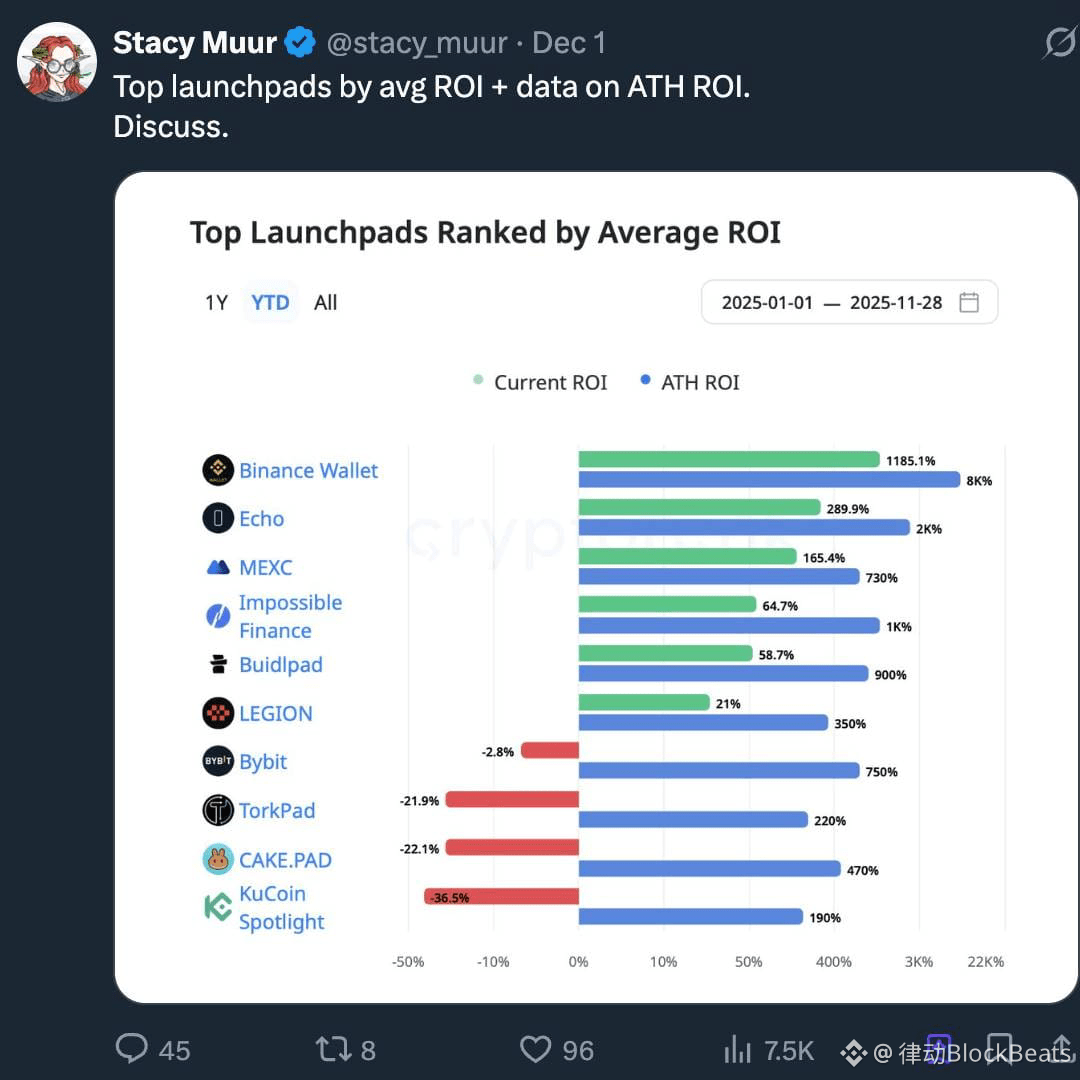The image size is (1080, 1080).
Task: Open the calendar icon in date range
Action: coord(968,302)
